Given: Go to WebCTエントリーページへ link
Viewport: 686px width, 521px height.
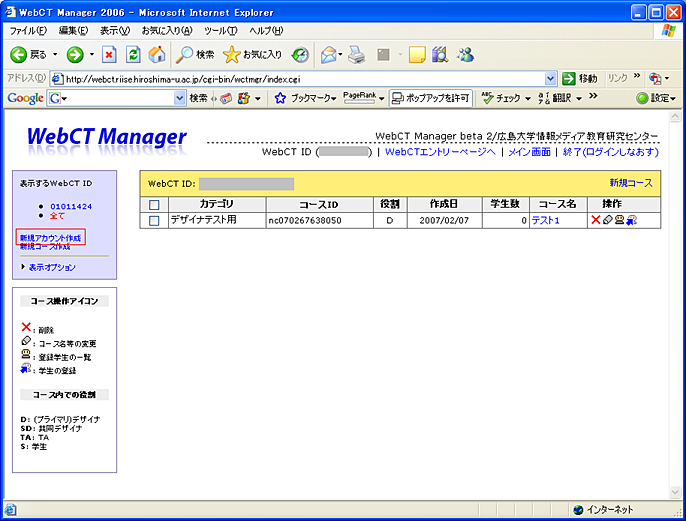Looking at the screenshot, I should 440,152.
